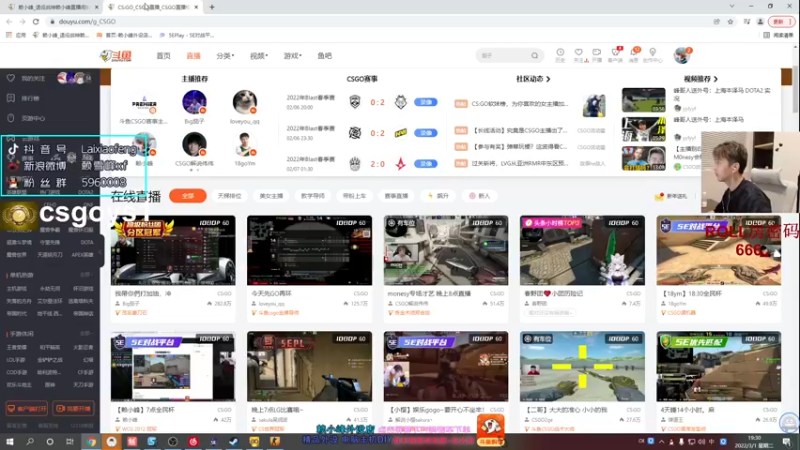Open the third left-sidebar item below 排行榜
800x450 pixels.
click(33, 118)
